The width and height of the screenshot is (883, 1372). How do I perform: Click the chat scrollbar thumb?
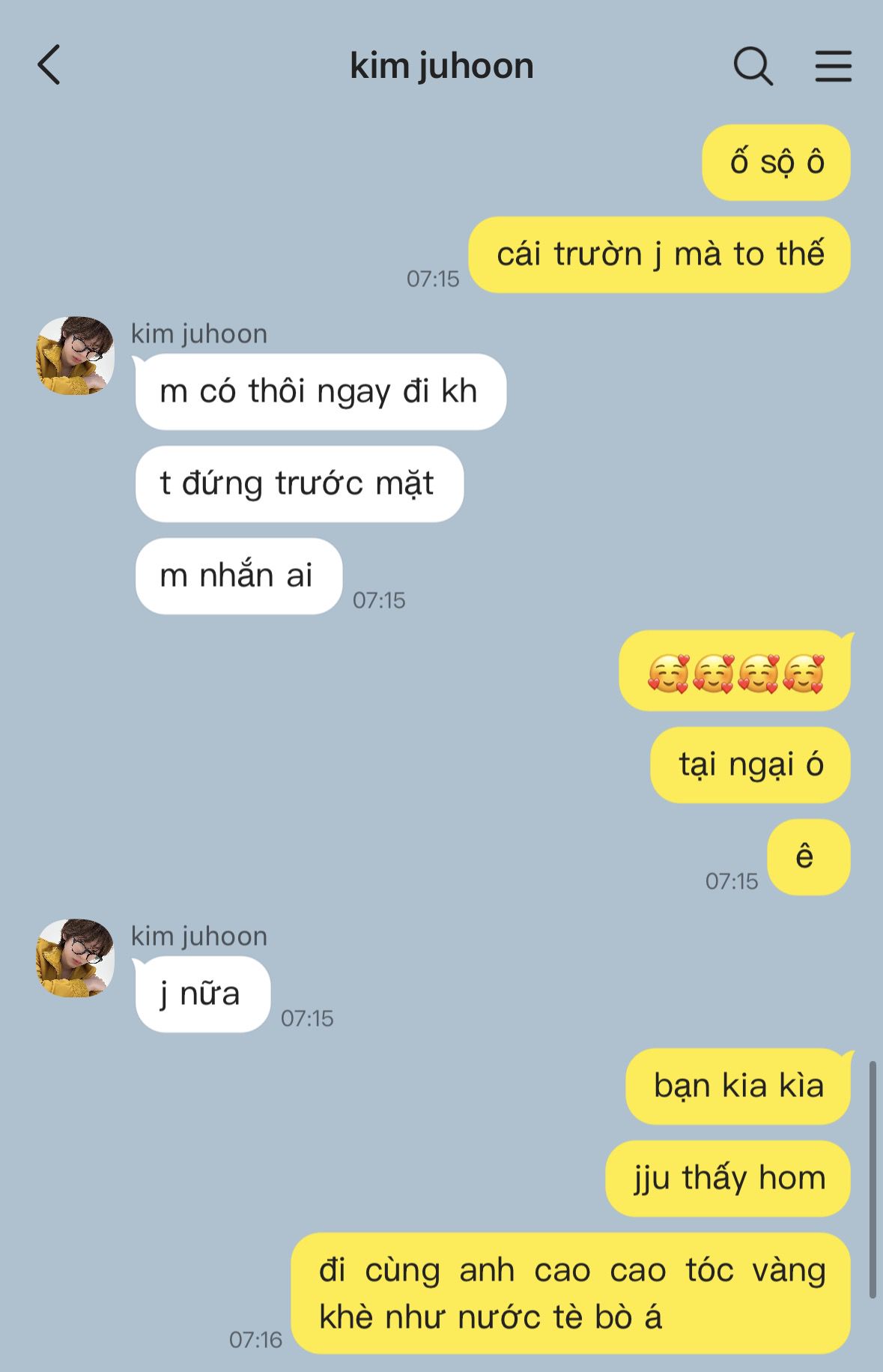point(873,1179)
